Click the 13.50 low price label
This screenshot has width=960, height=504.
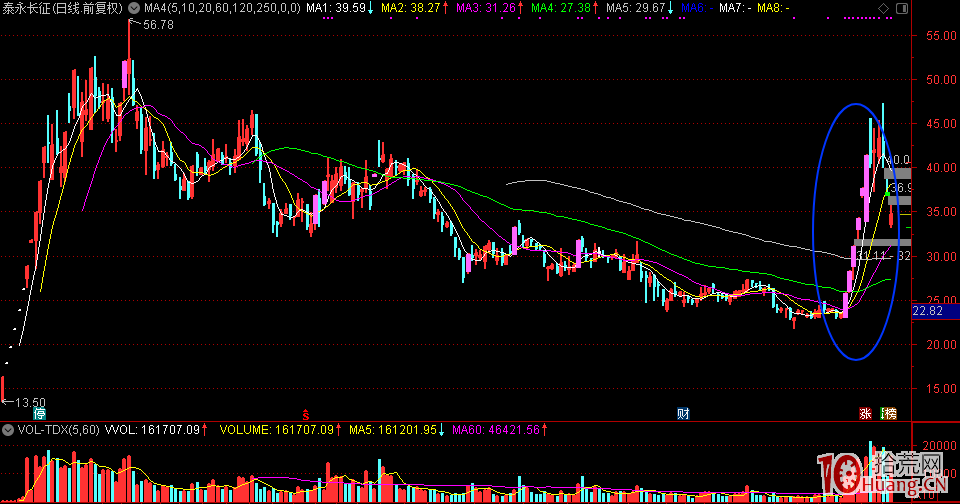[x=30, y=402]
